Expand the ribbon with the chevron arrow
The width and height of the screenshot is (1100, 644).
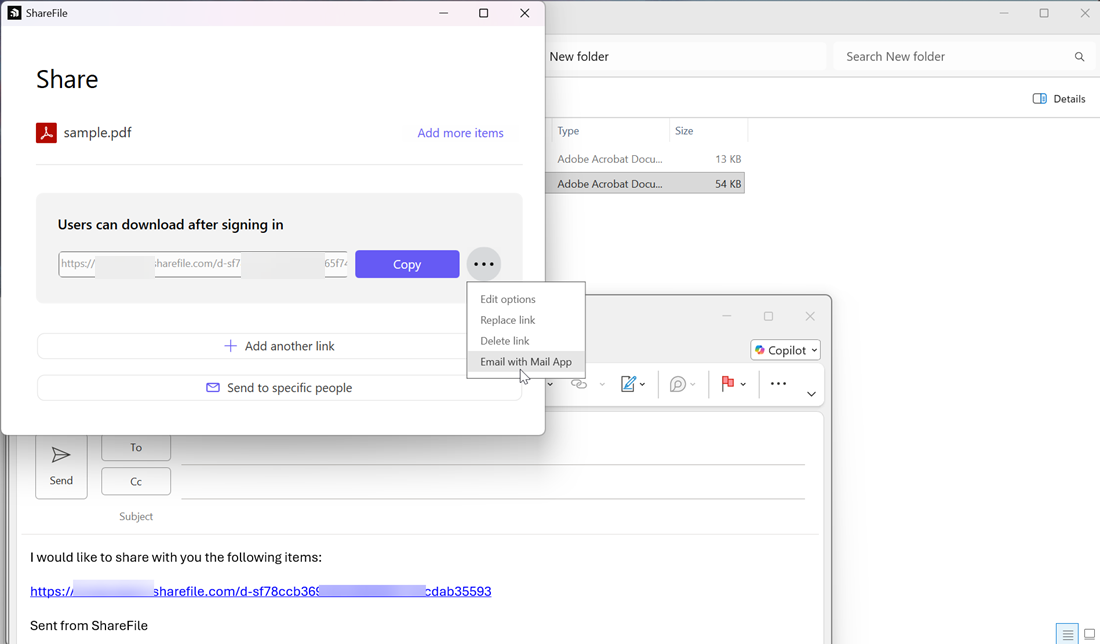point(811,394)
